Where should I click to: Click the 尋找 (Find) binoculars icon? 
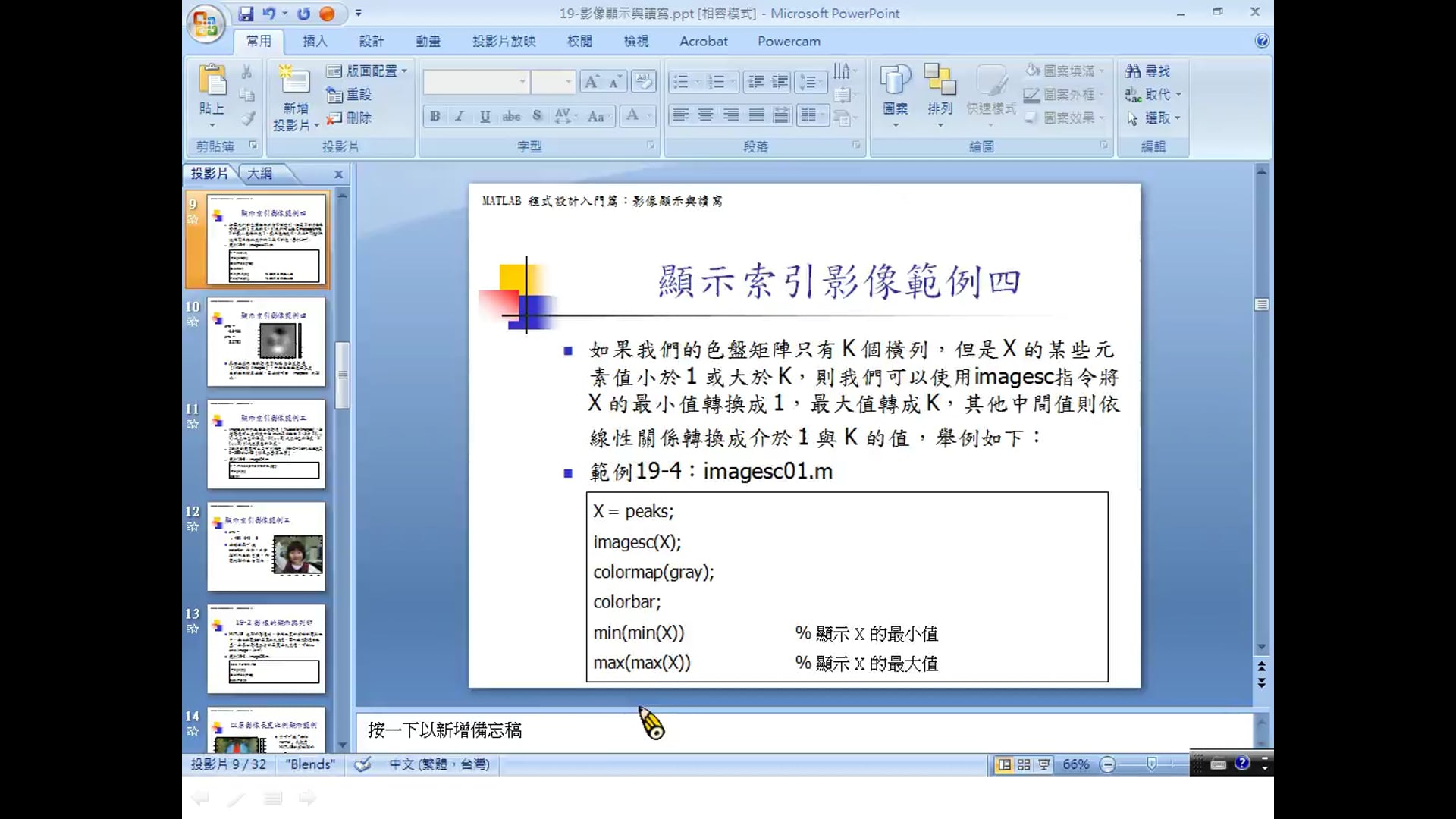pos(1132,71)
